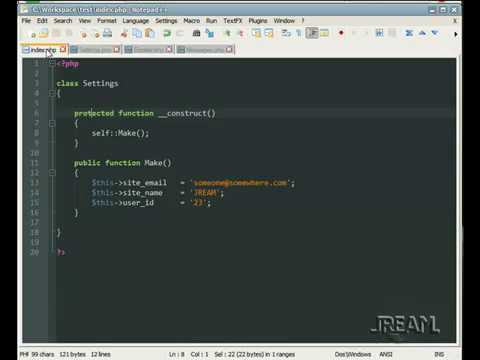Toggle word wrap in the toolbar
This screenshot has width=480, height=360.
click(286, 33)
